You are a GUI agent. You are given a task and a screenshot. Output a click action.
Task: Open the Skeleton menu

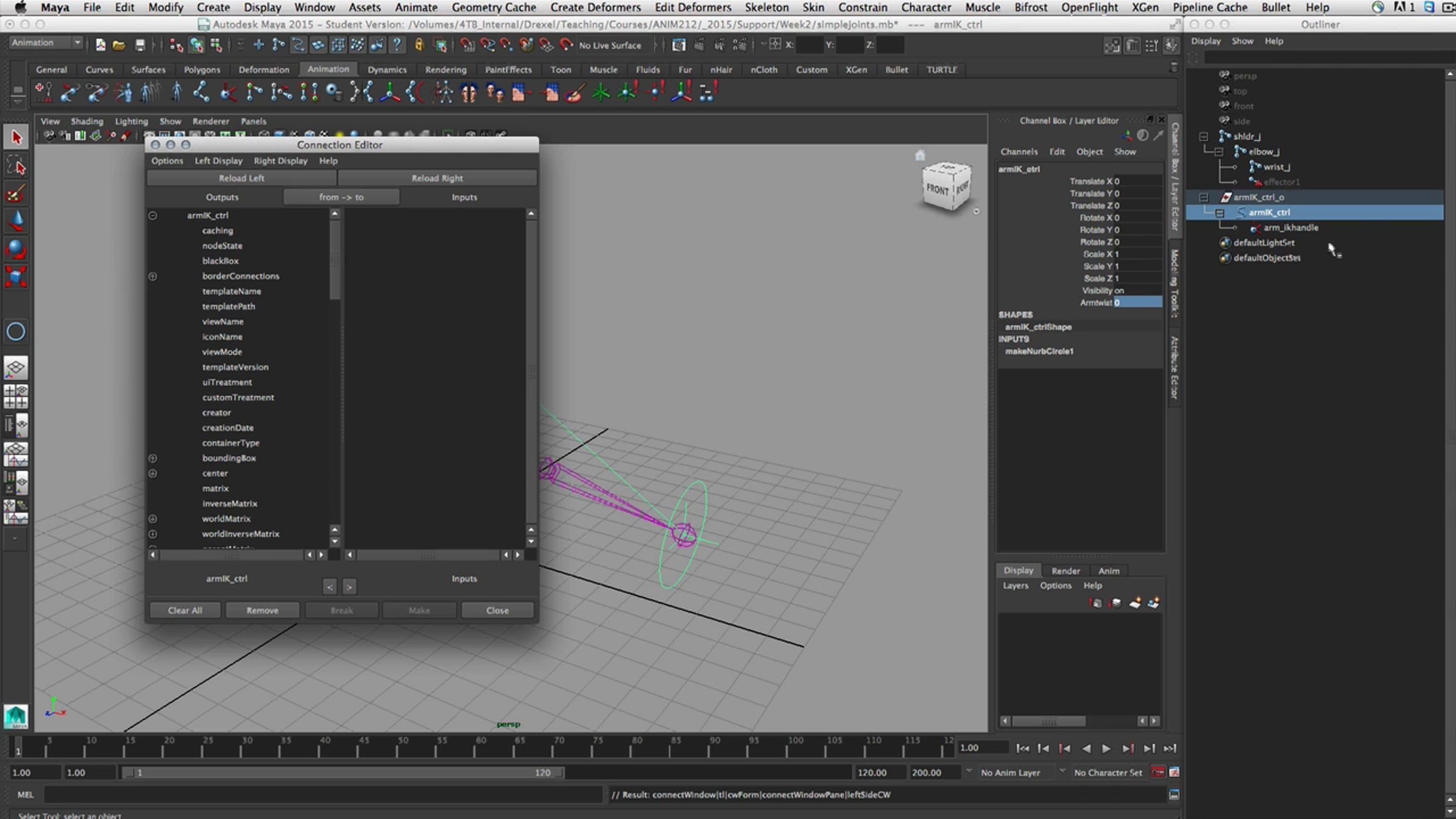(767, 7)
